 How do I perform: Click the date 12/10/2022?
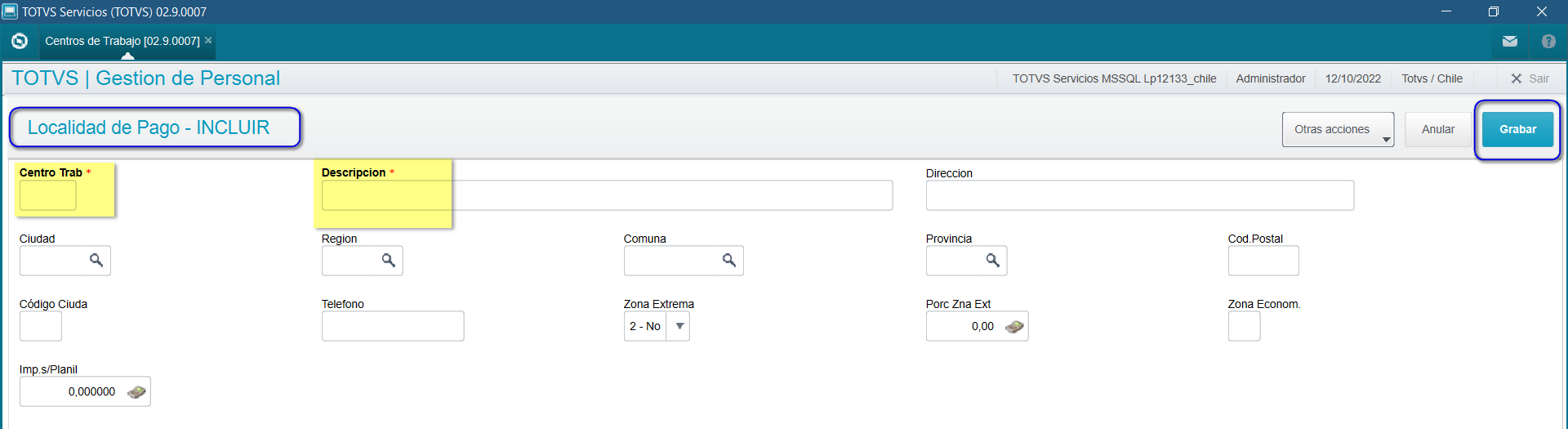(x=1353, y=78)
